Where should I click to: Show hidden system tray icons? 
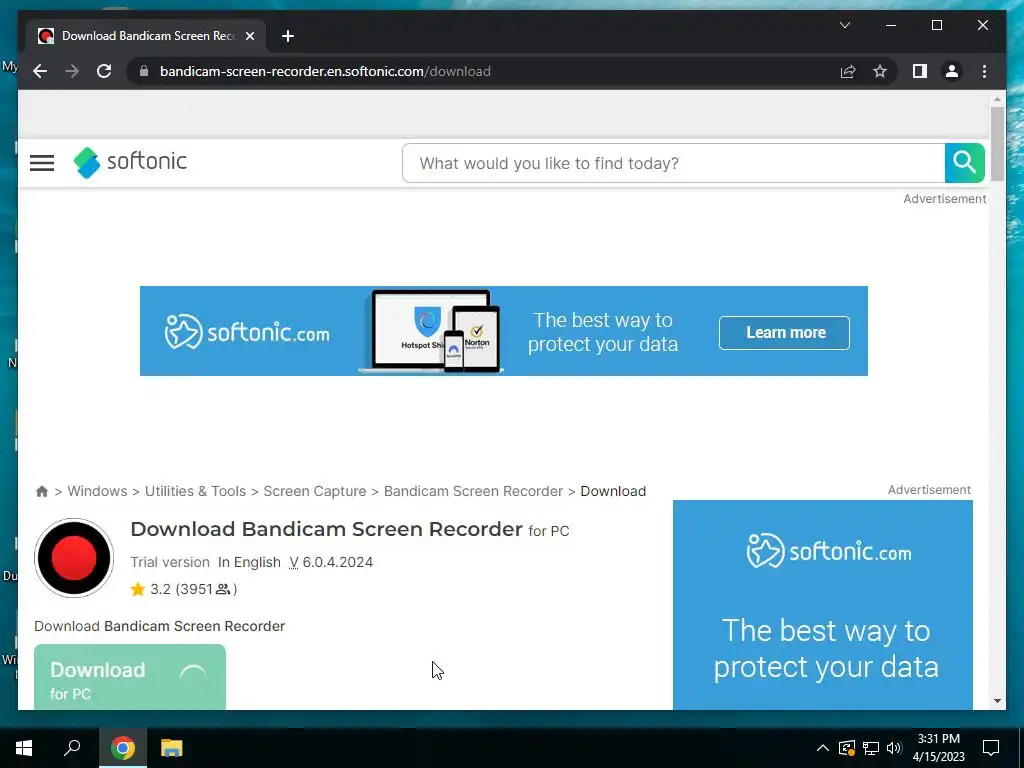click(823, 748)
